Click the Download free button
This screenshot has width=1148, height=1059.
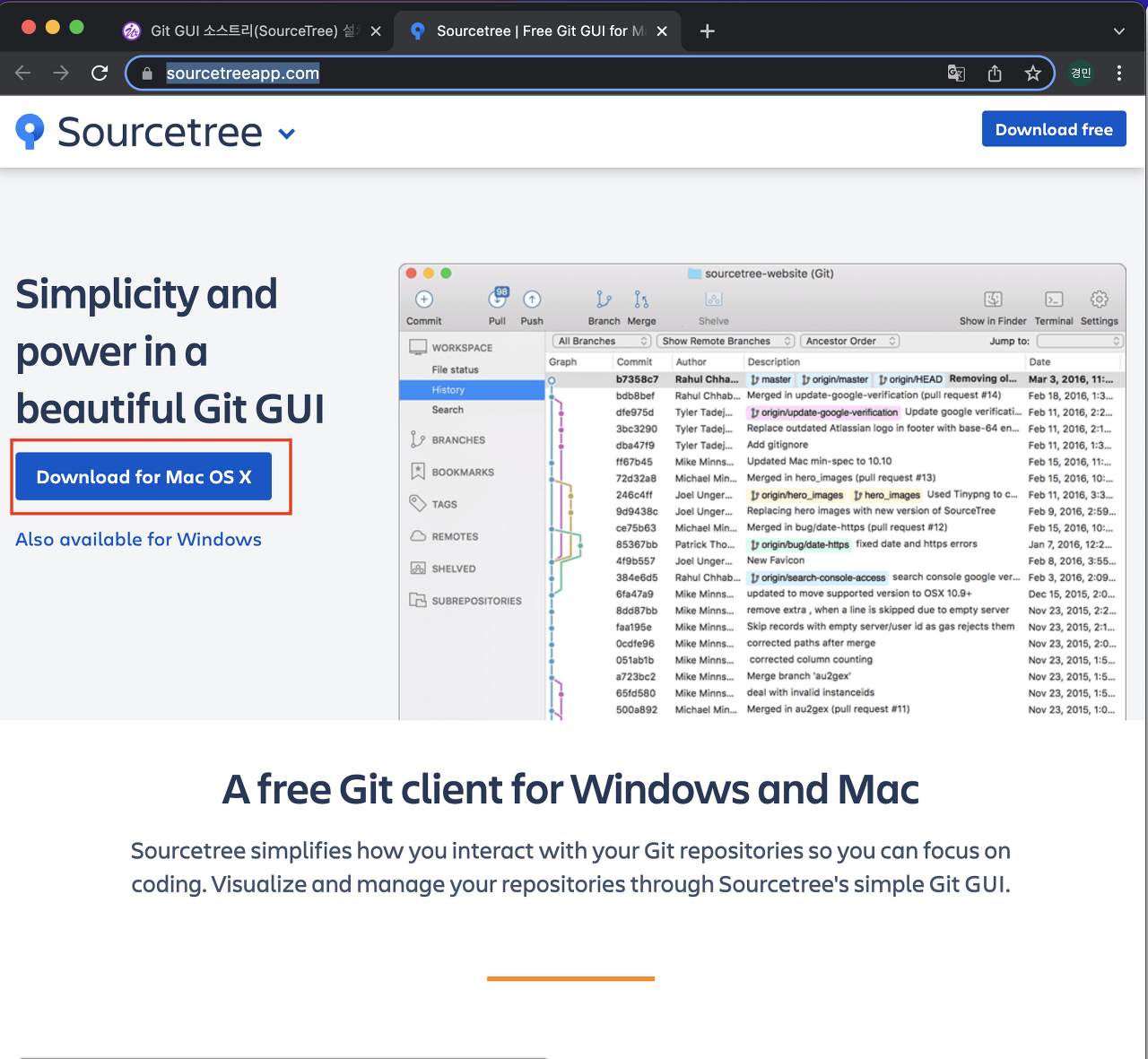(1054, 129)
